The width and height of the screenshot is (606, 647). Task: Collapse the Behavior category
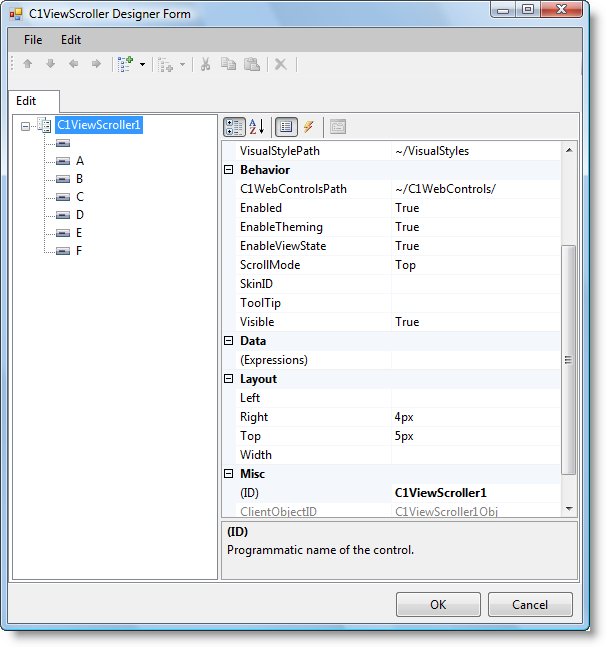tap(229, 170)
